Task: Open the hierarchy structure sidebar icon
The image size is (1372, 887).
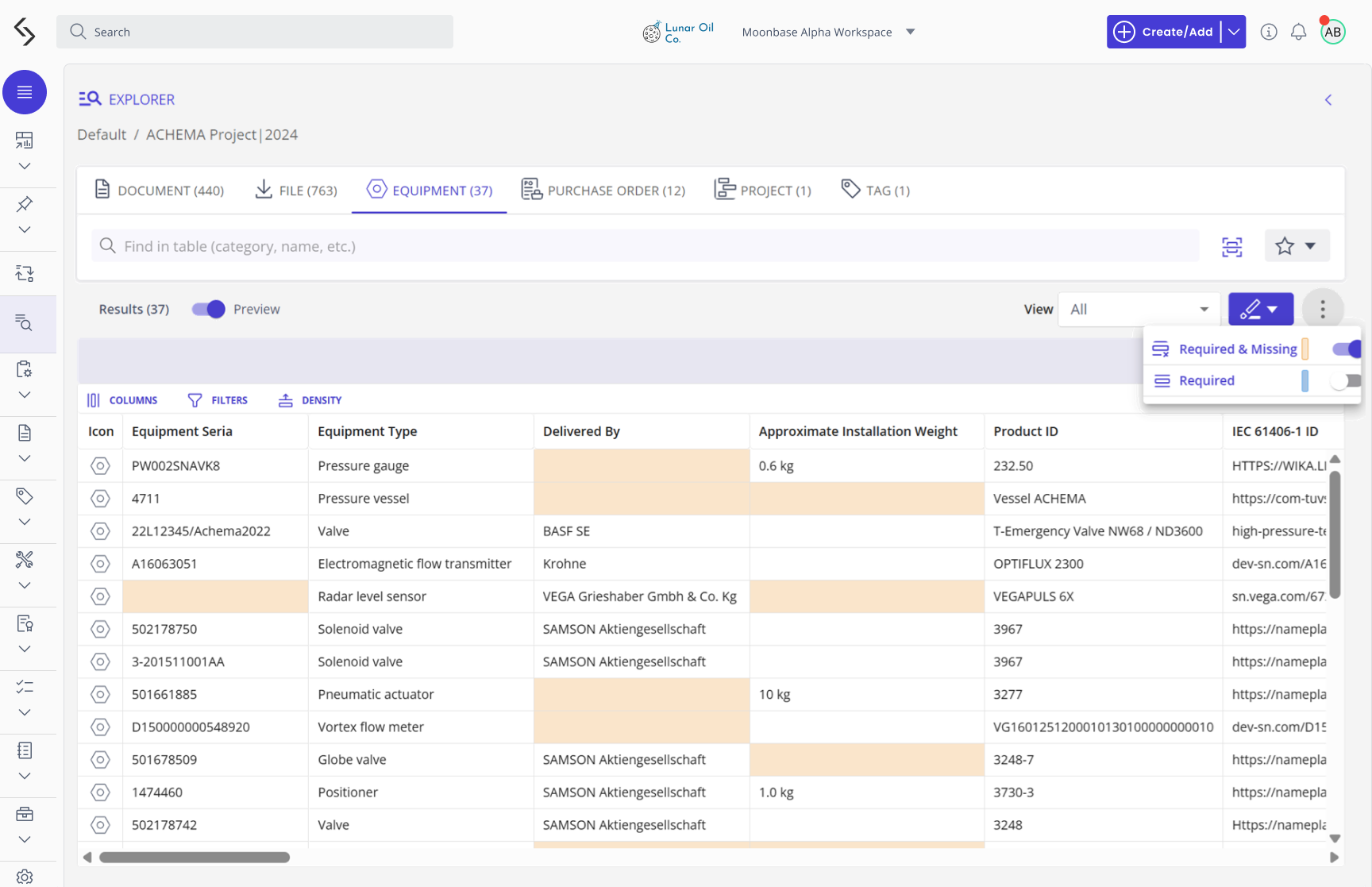Action: click(25, 274)
